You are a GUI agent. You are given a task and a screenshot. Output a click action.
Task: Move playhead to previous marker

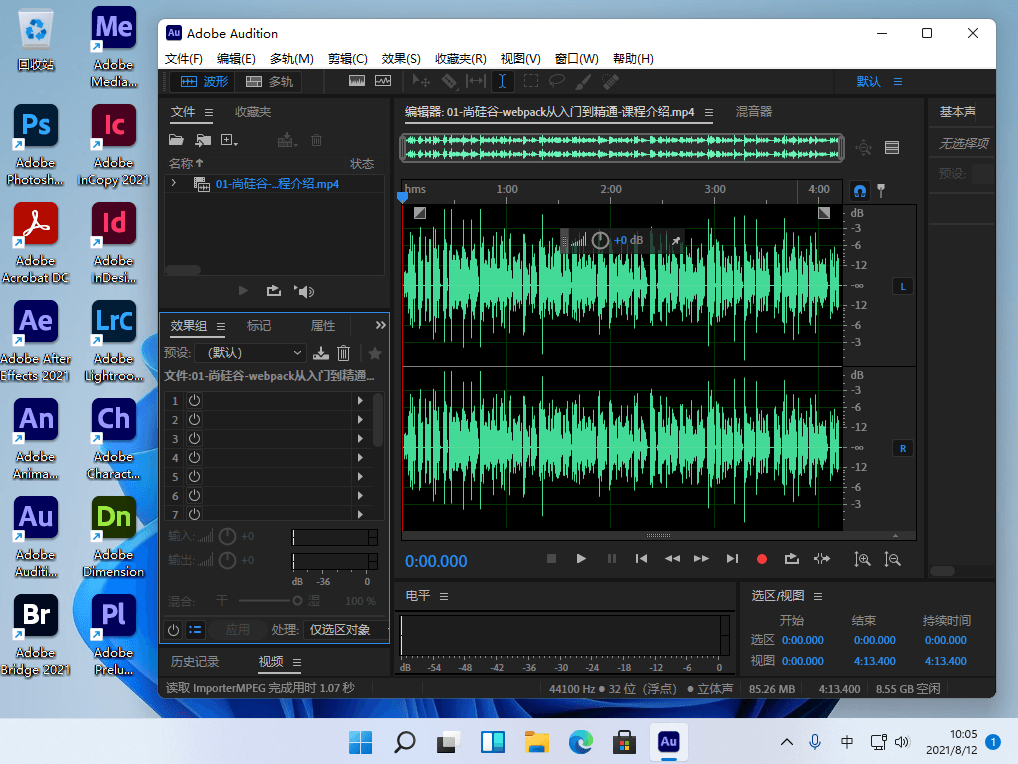pos(641,558)
